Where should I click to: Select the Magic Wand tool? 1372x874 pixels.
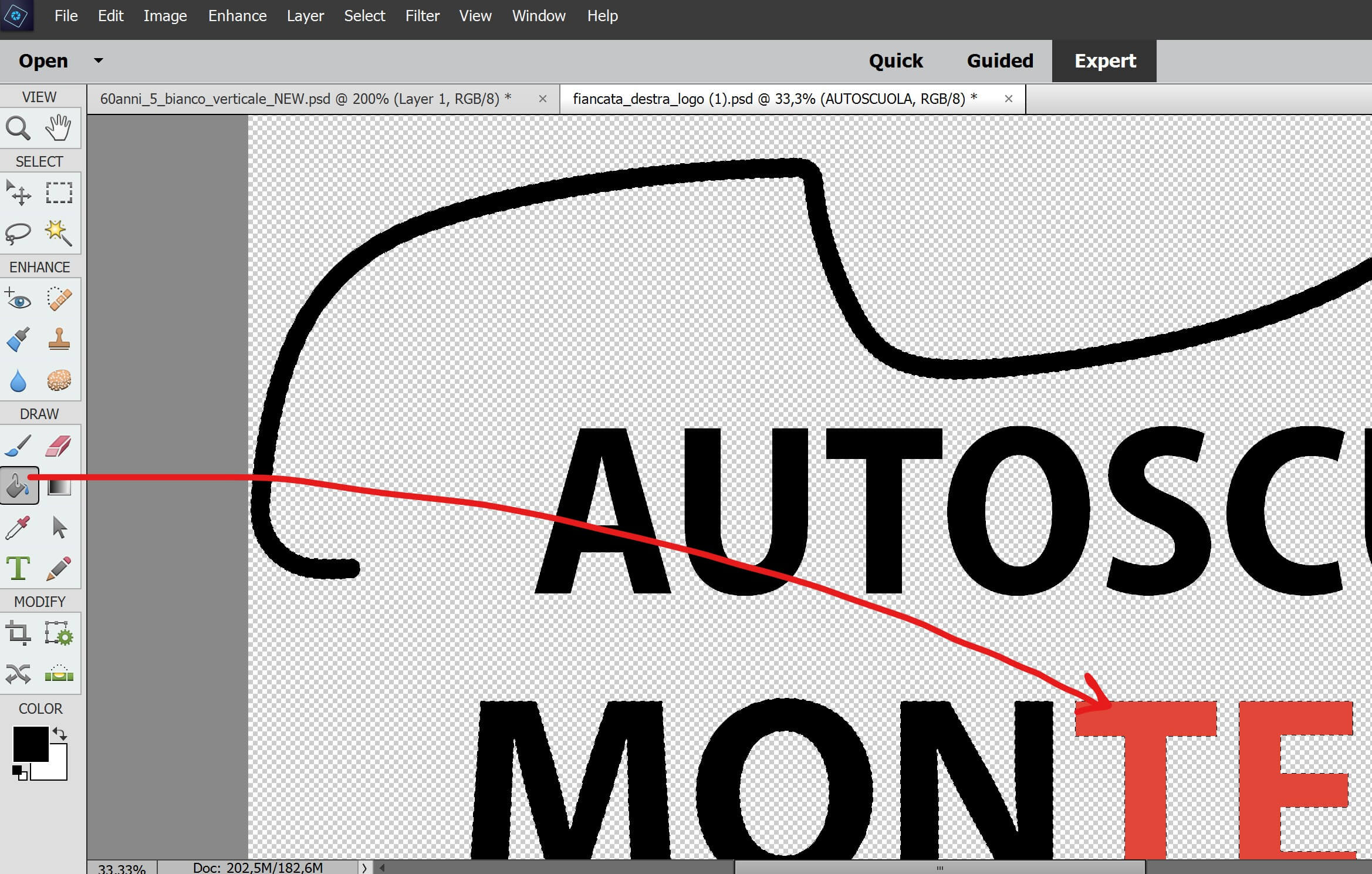click(x=59, y=233)
